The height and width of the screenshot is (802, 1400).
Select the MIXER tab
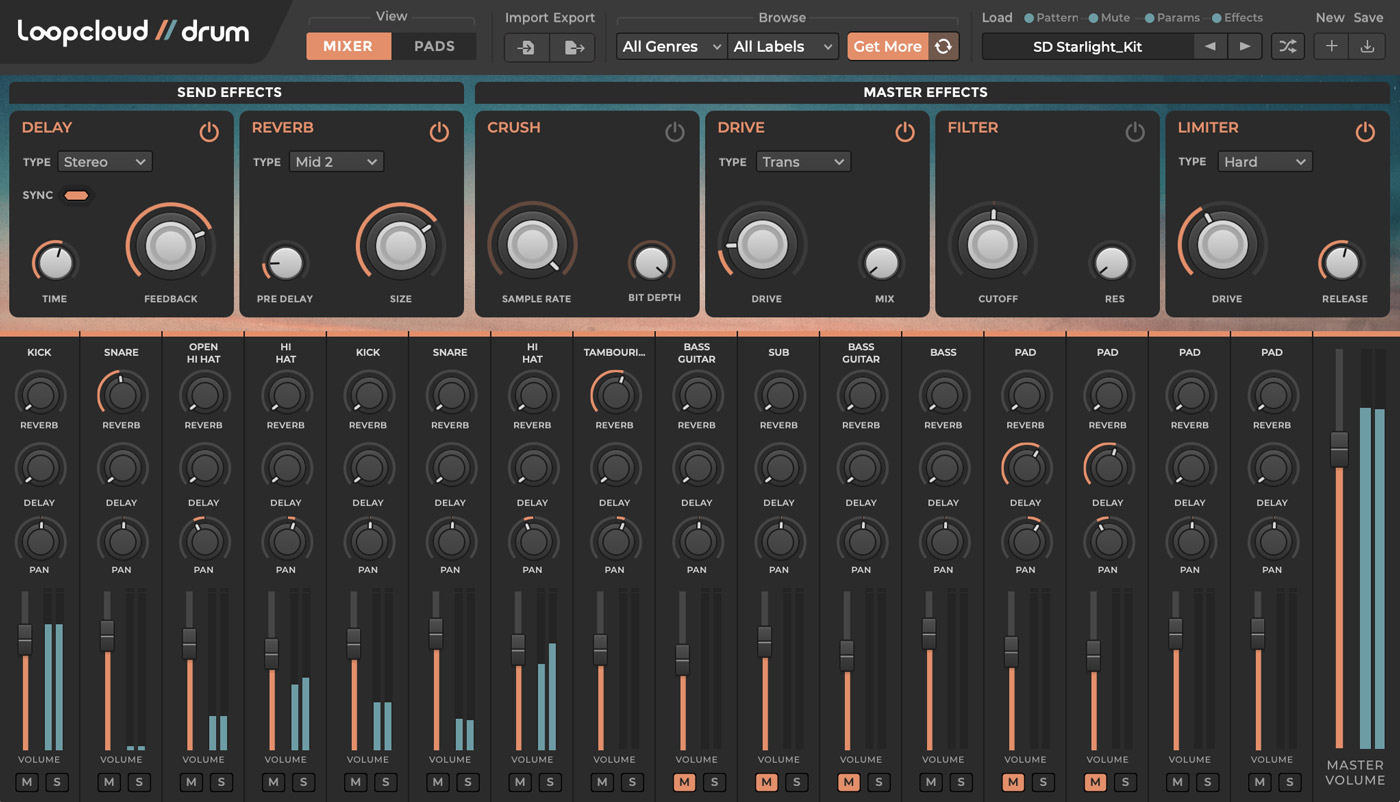[x=348, y=46]
